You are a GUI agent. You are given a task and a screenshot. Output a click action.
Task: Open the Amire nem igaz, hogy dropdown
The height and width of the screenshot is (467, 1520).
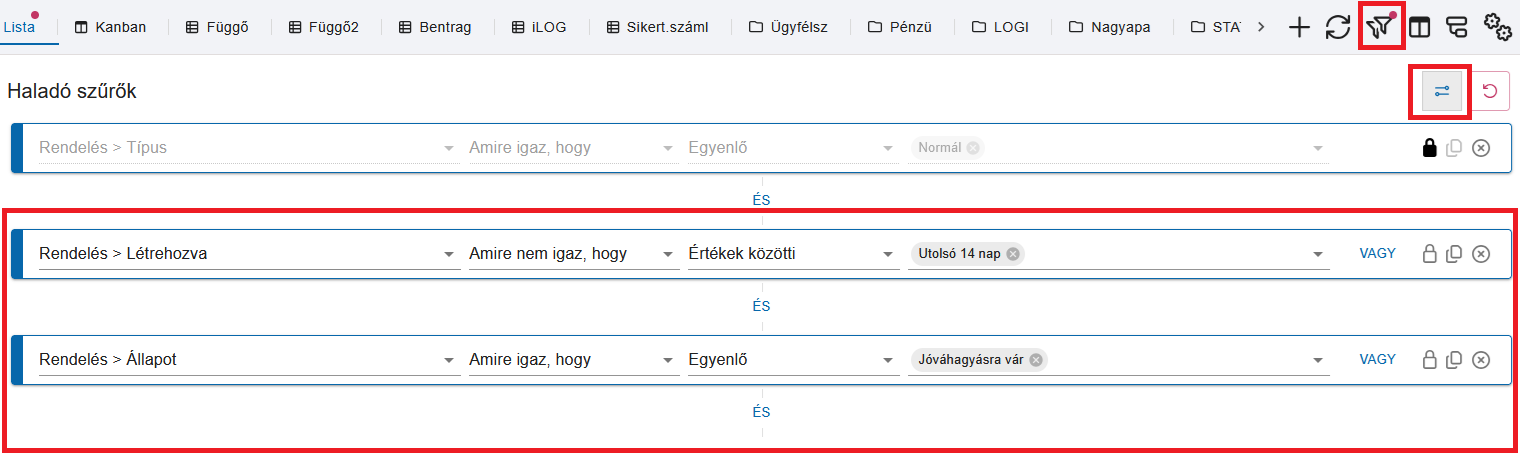(x=574, y=254)
